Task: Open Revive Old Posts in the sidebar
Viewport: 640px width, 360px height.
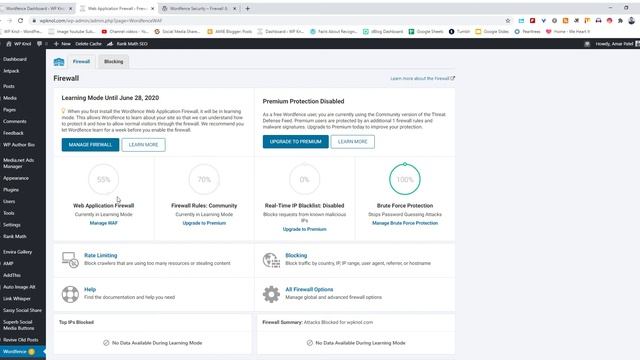Action: [21, 340]
